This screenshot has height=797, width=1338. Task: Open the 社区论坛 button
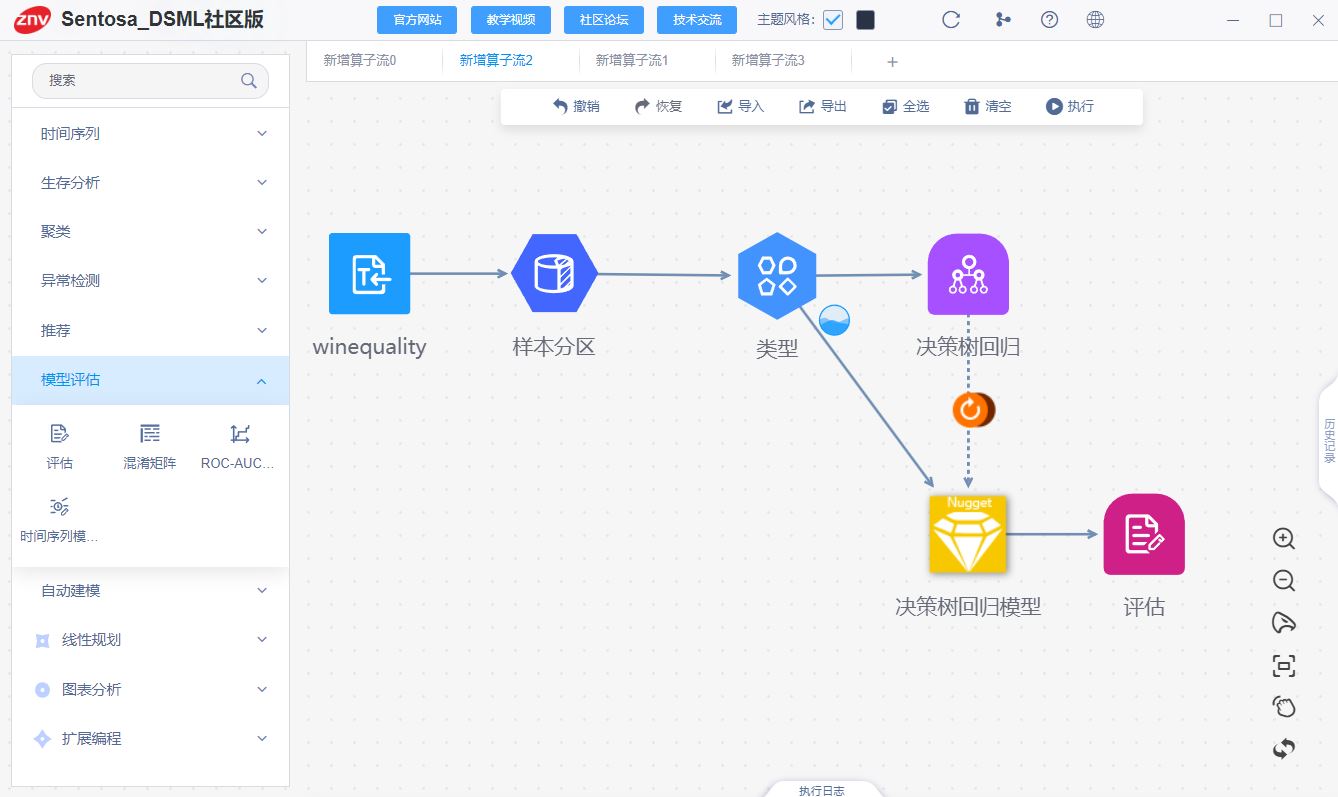coord(604,20)
